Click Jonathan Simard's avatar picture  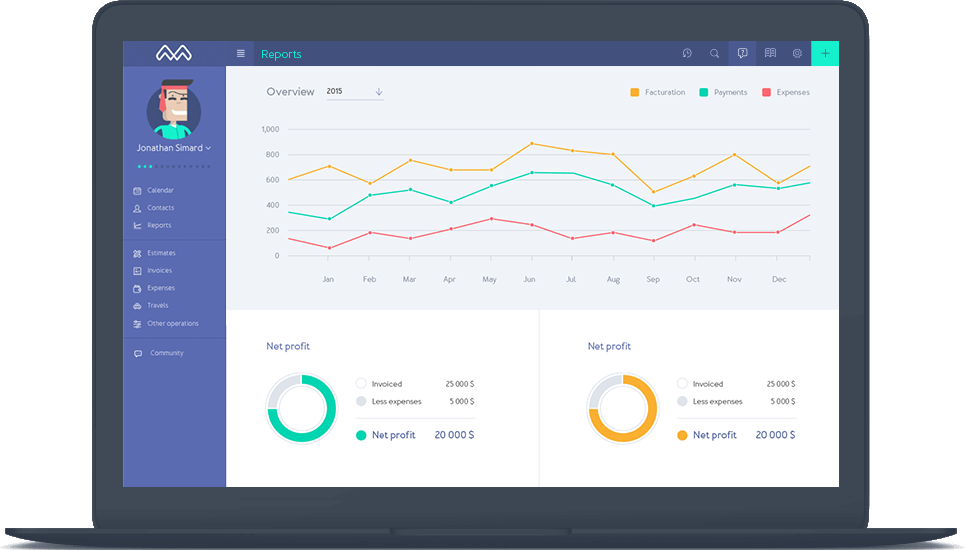click(x=174, y=110)
